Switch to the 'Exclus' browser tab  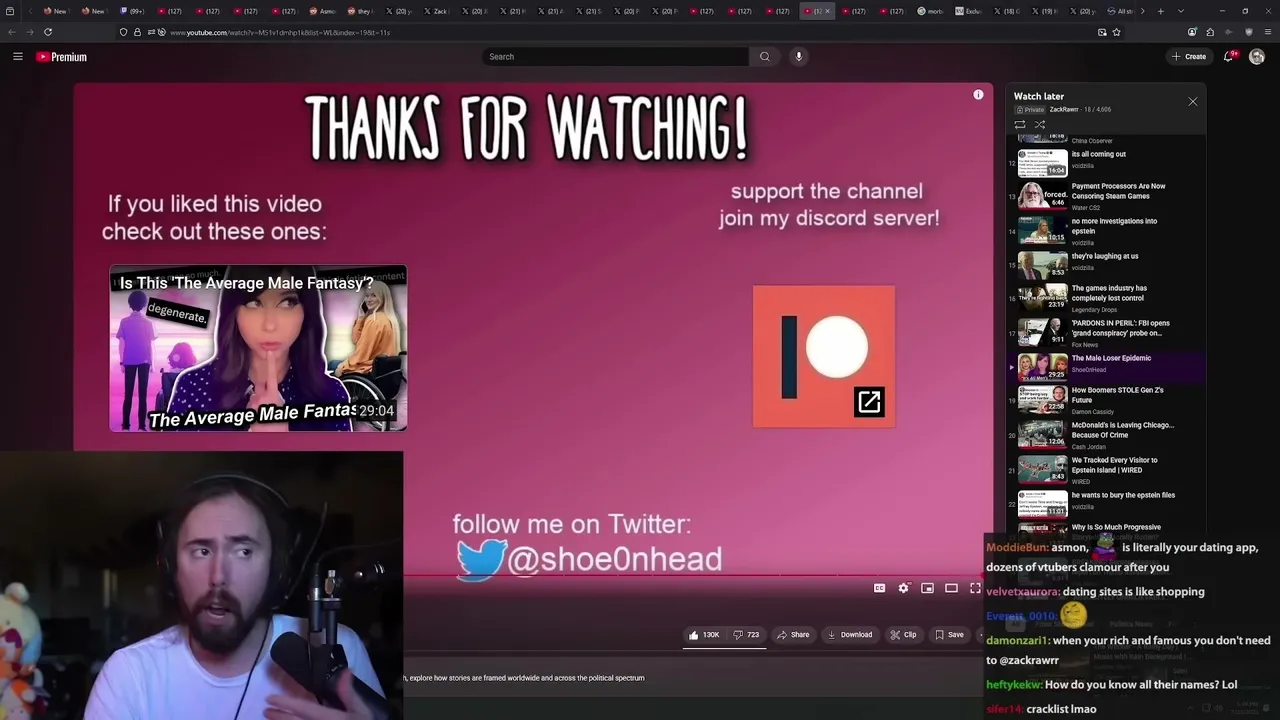click(969, 11)
